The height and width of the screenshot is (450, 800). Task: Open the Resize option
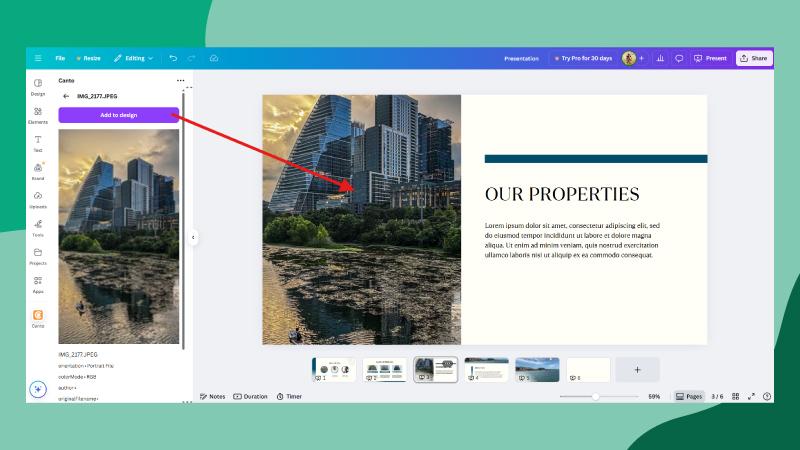88,58
